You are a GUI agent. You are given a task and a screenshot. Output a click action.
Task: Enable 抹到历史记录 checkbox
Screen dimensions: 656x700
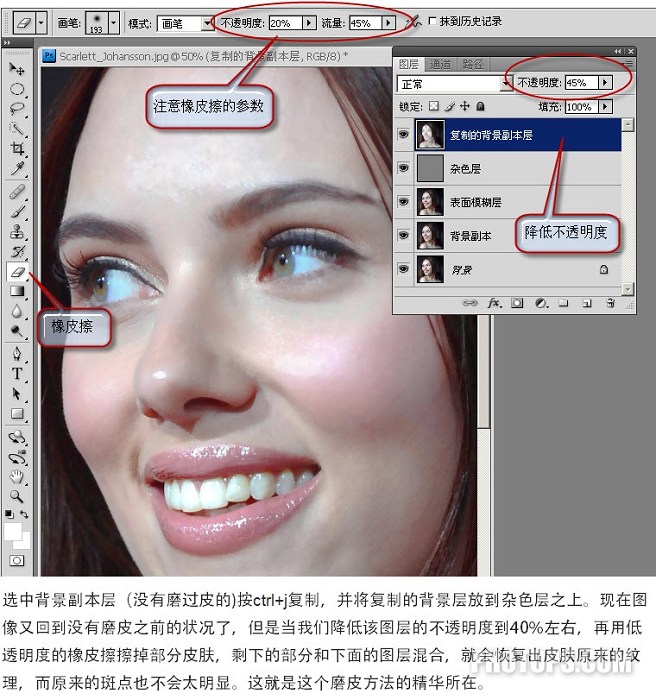pyautogui.click(x=432, y=21)
